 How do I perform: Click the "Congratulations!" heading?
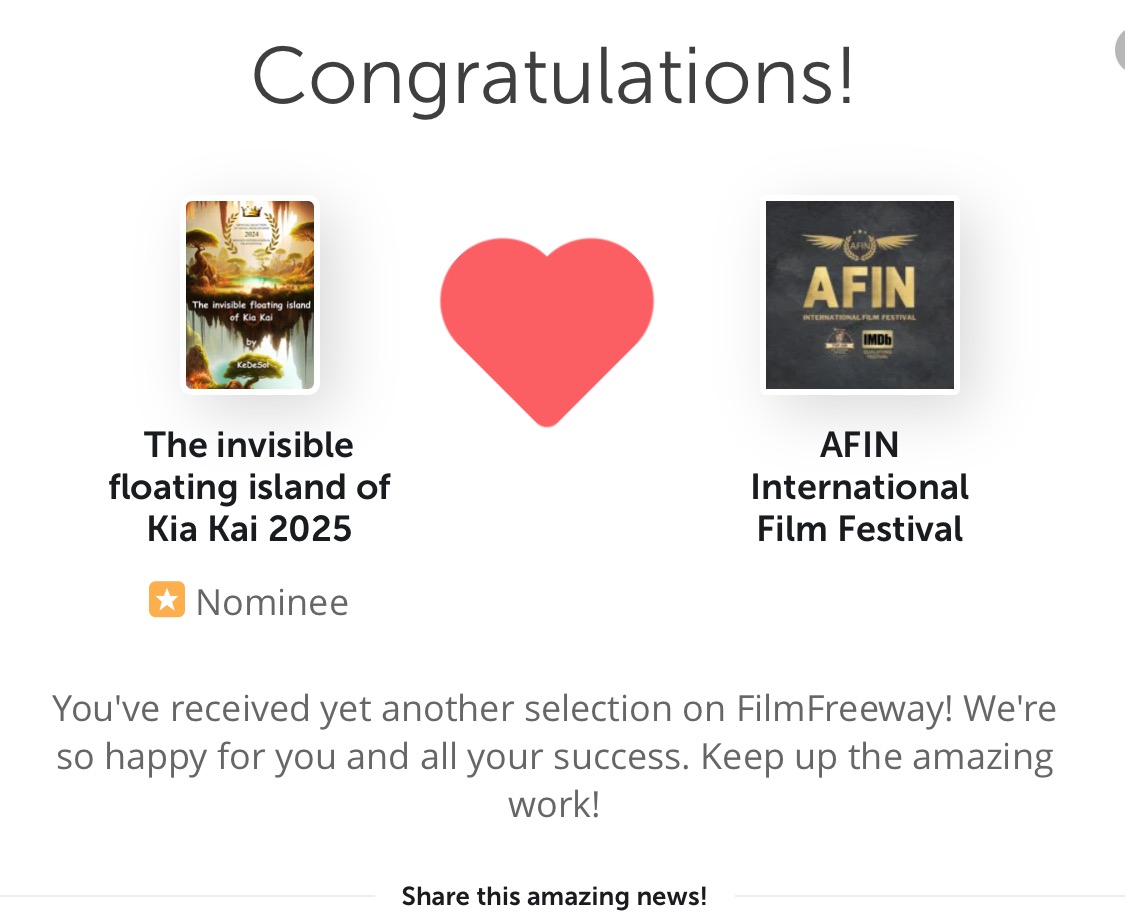[553, 78]
